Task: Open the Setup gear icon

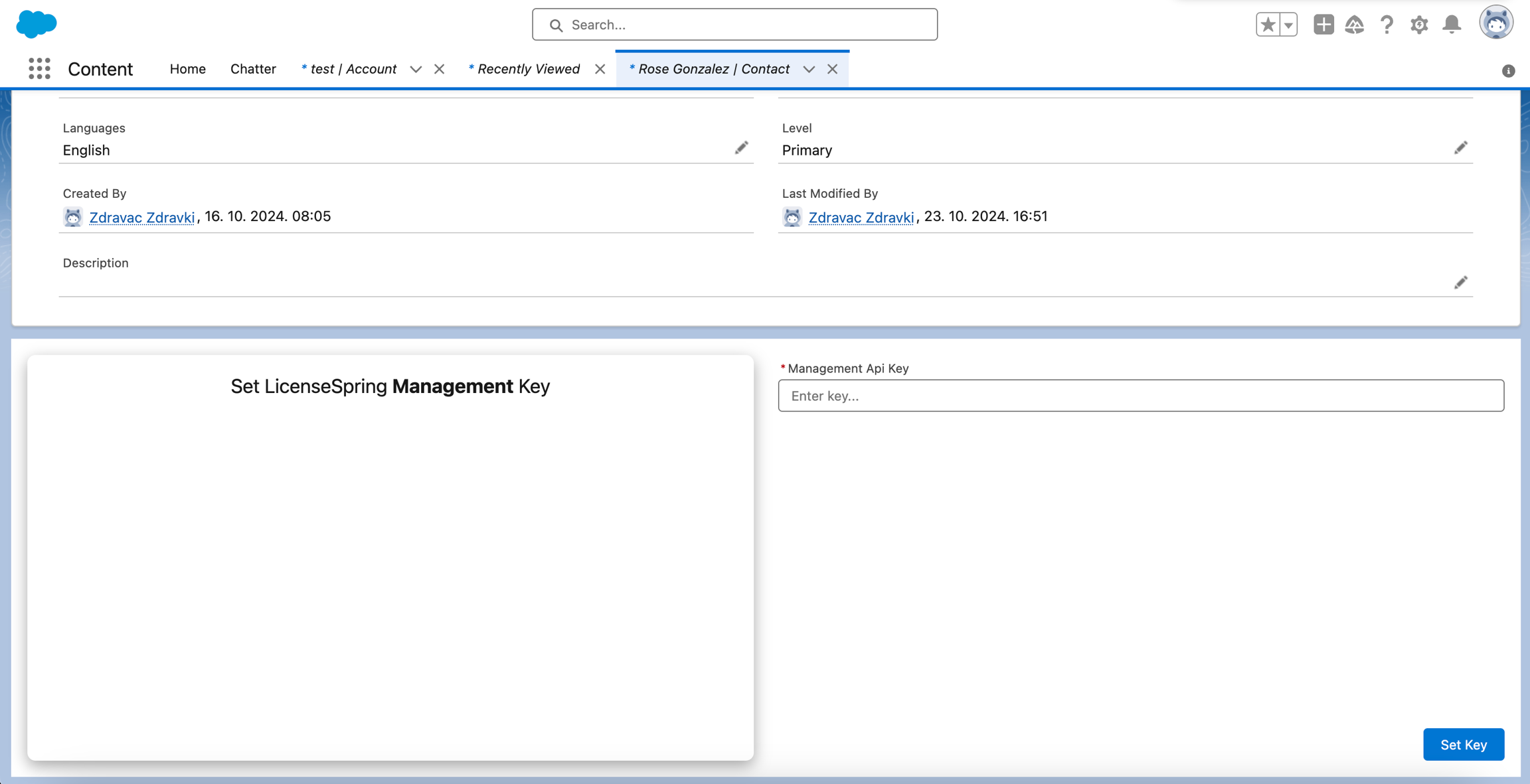Action: click(x=1419, y=25)
